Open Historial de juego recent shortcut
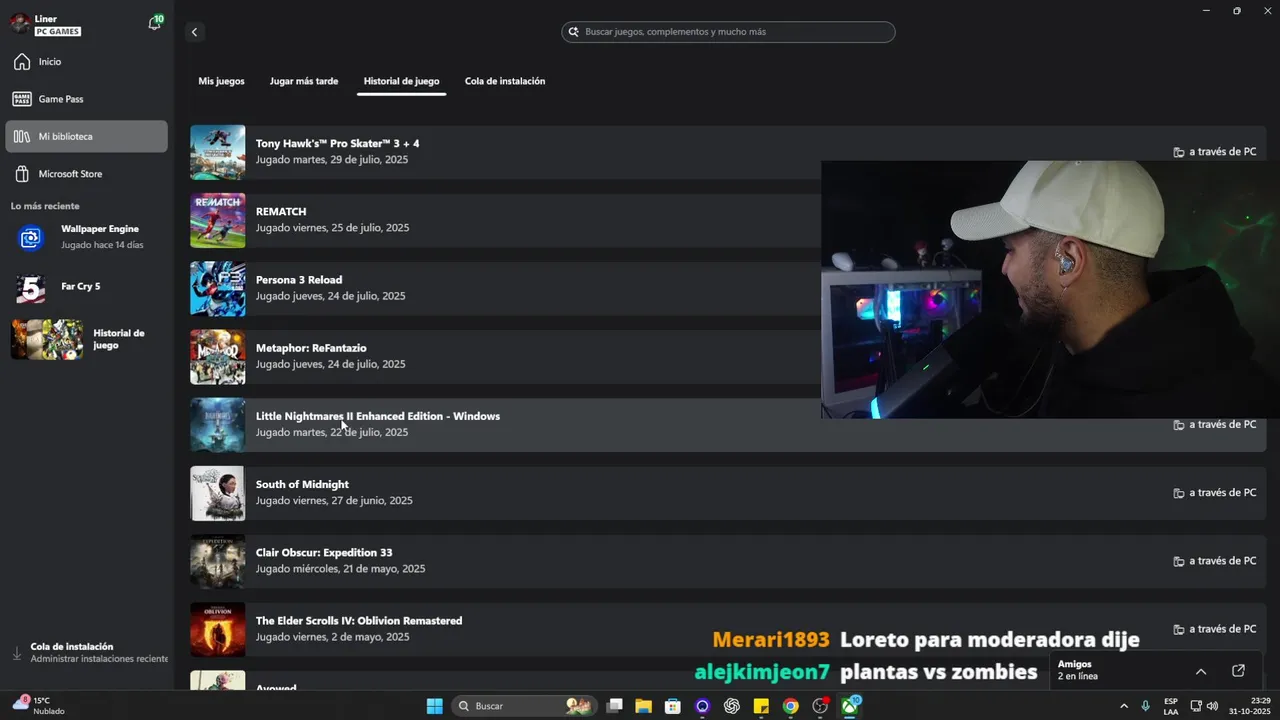Image resolution: width=1280 pixels, height=720 pixels. [x=87, y=339]
